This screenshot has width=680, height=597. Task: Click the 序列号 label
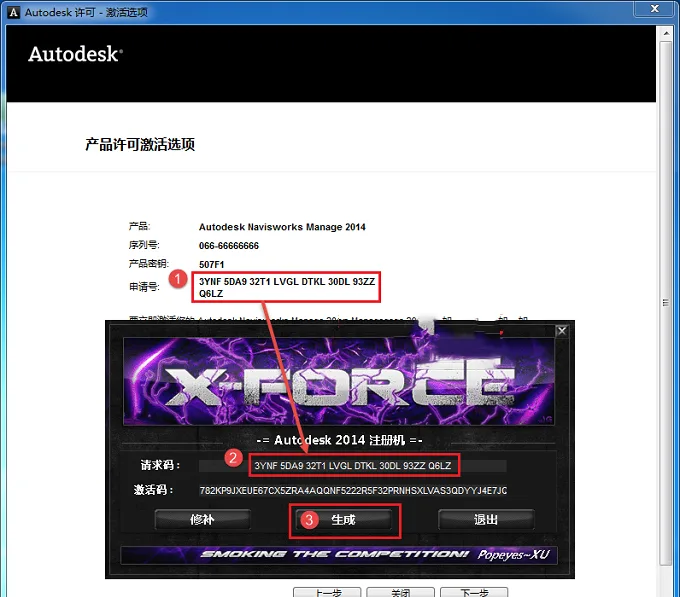pyautogui.click(x=144, y=245)
